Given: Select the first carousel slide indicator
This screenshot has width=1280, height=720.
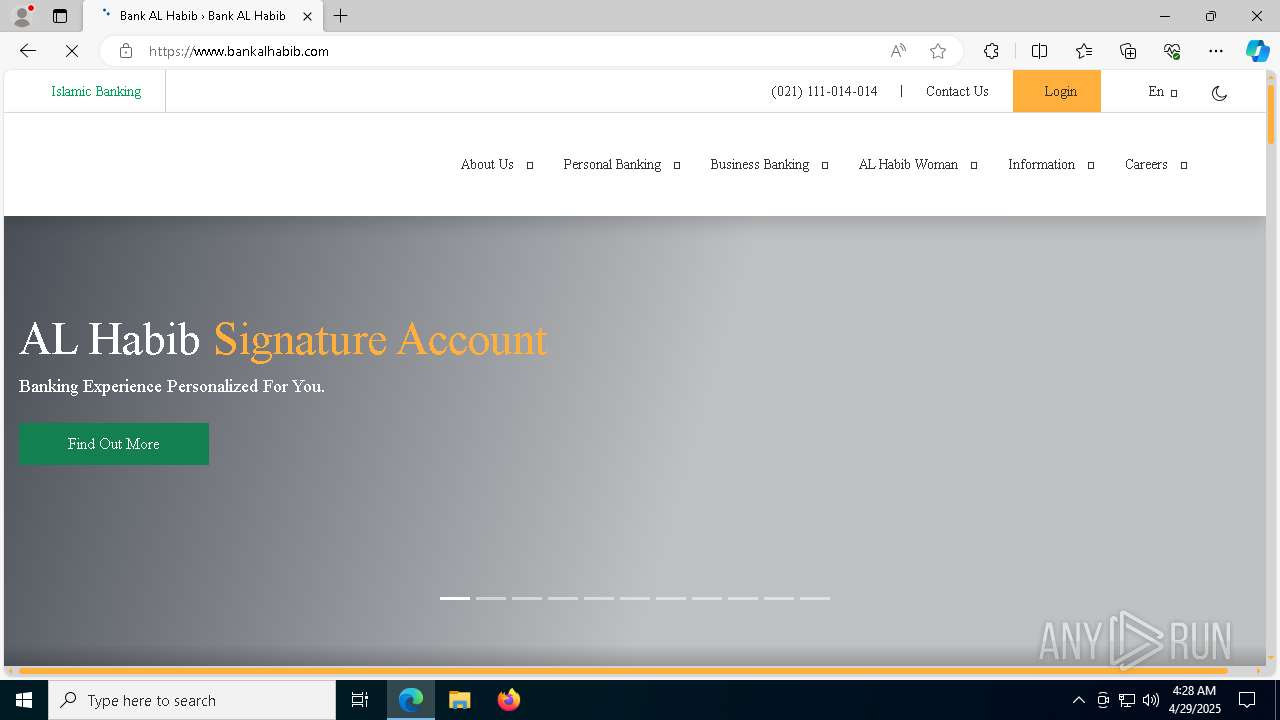Looking at the screenshot, I should [455, 598].
